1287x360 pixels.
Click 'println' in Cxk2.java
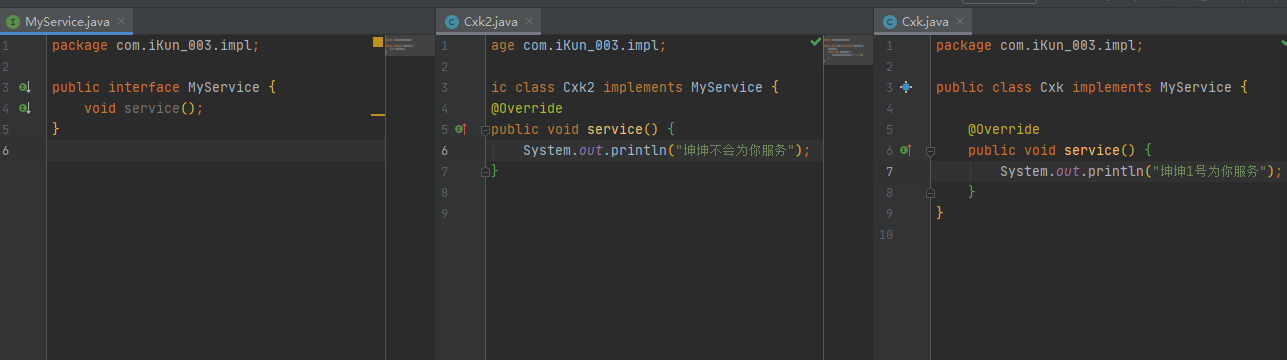tap(638, 150)
